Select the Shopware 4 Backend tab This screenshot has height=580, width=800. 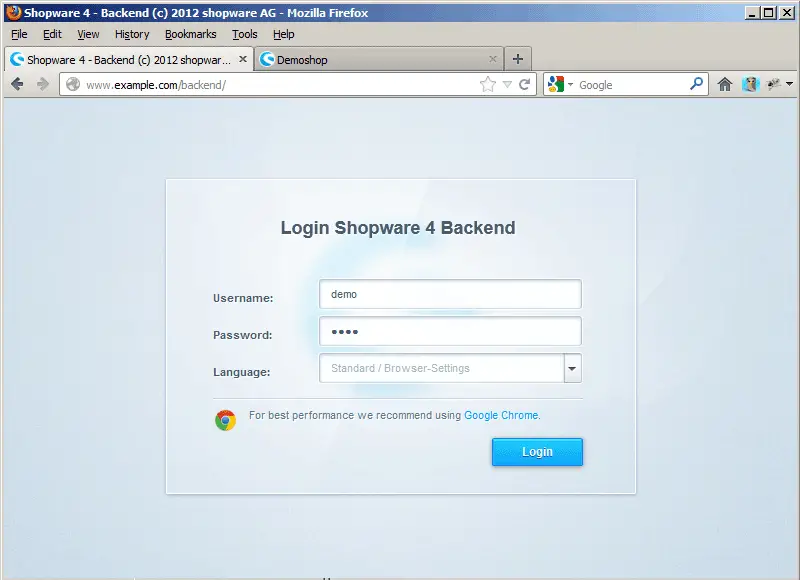(x=129, y=59)
